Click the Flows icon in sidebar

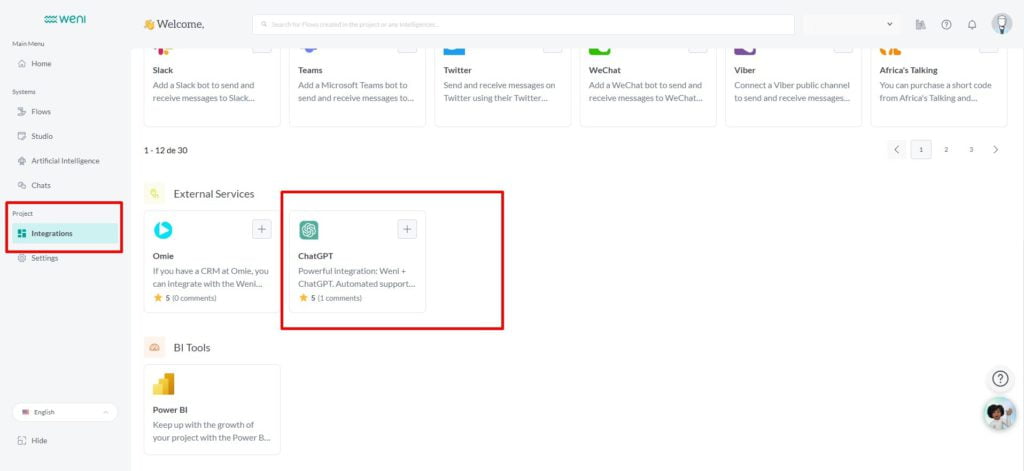point(22,112)
